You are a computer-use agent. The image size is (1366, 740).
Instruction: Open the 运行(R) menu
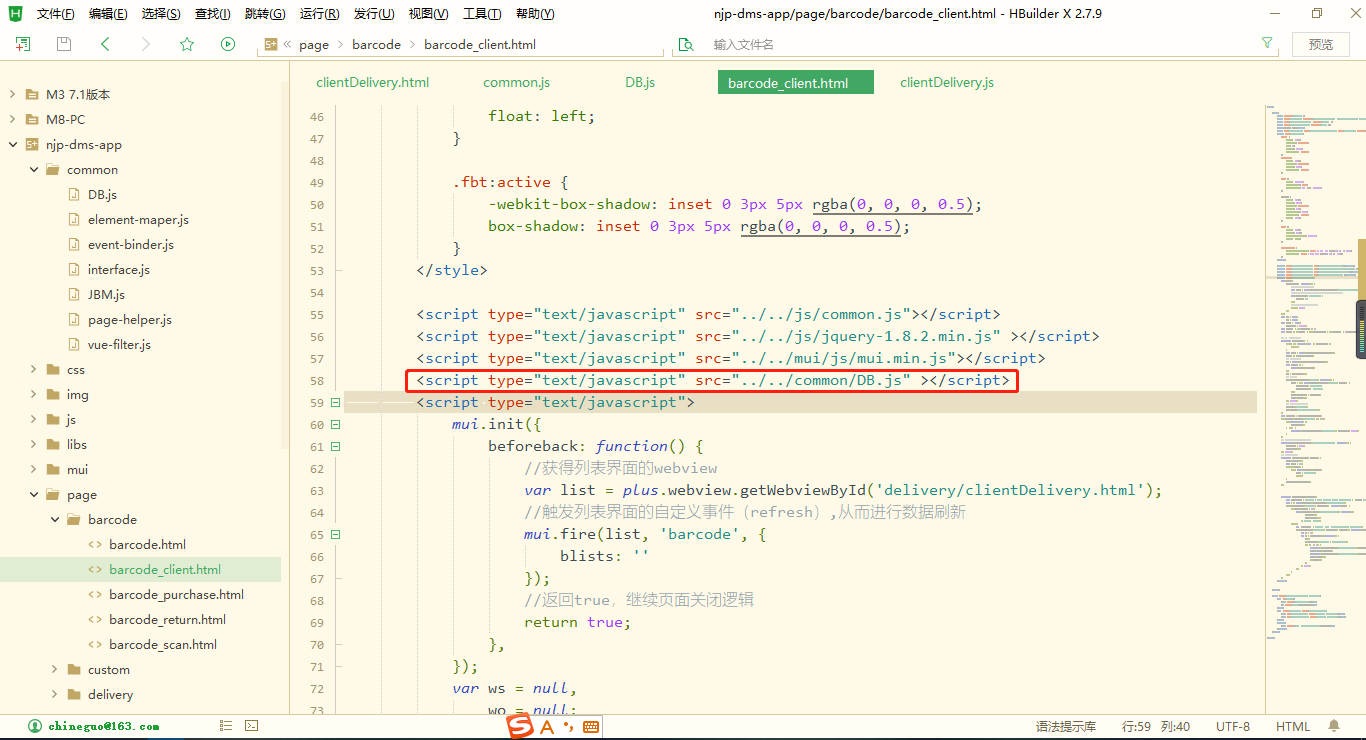coord(319,14)
